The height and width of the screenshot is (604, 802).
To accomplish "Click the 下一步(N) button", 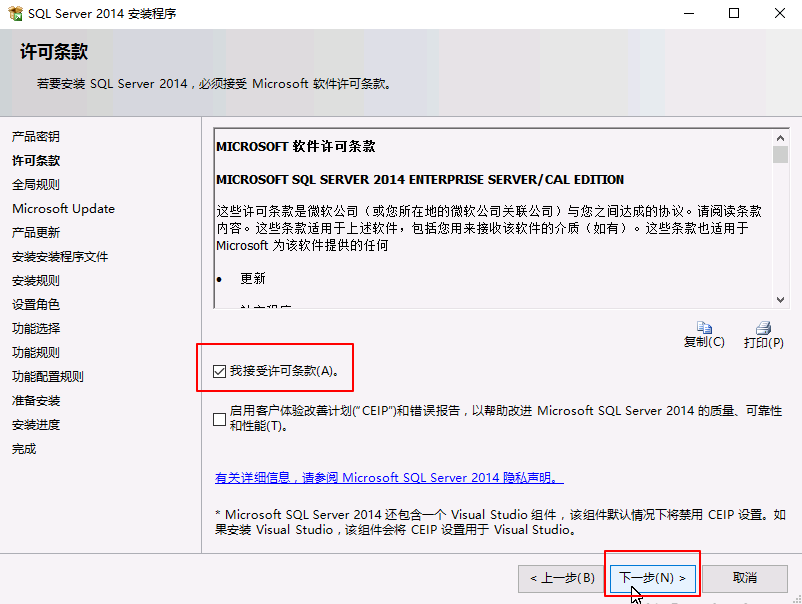I will (x=652, y=578).
